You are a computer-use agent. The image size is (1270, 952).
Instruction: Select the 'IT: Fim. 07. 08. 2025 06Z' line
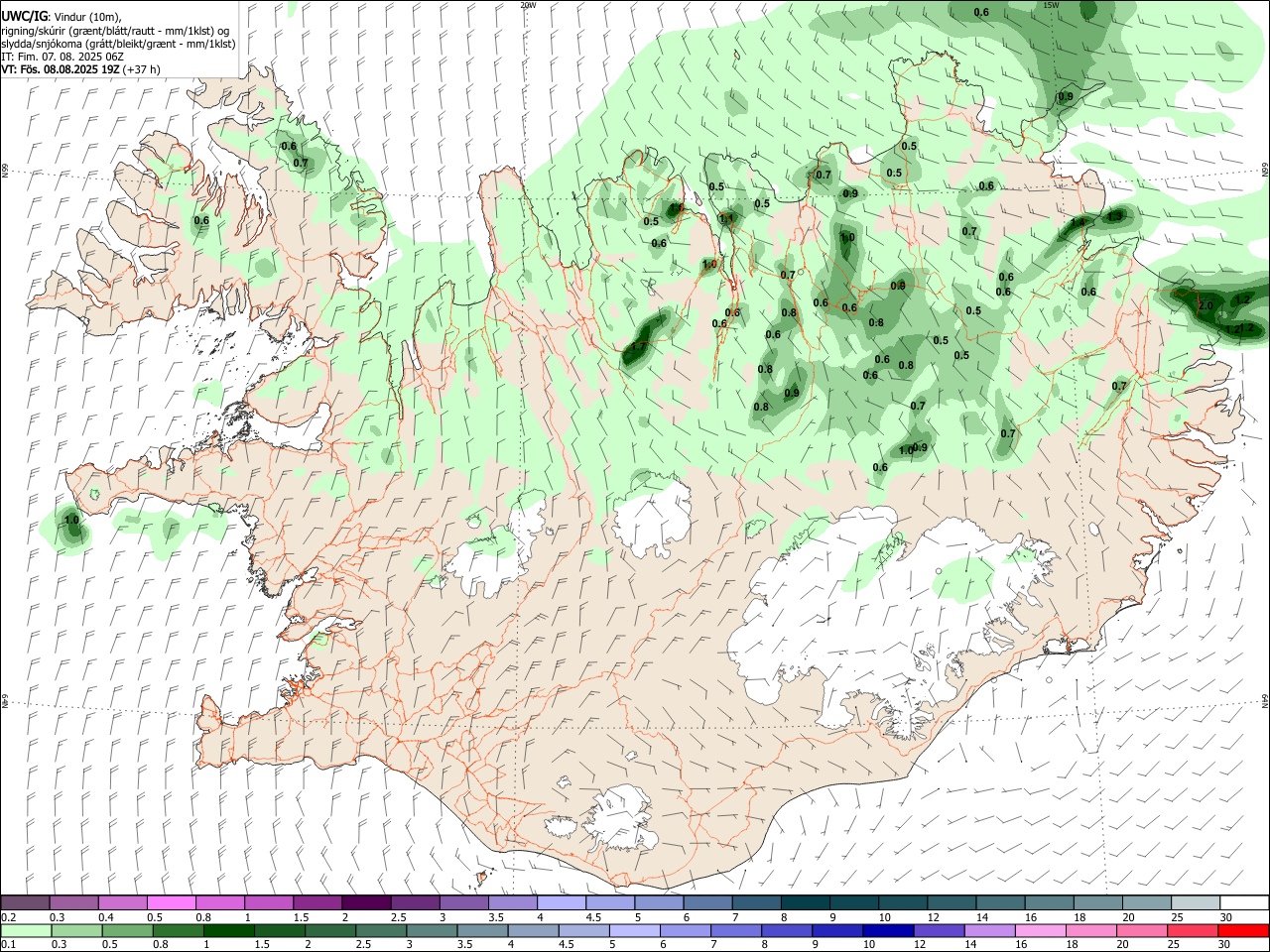(63, 57)
